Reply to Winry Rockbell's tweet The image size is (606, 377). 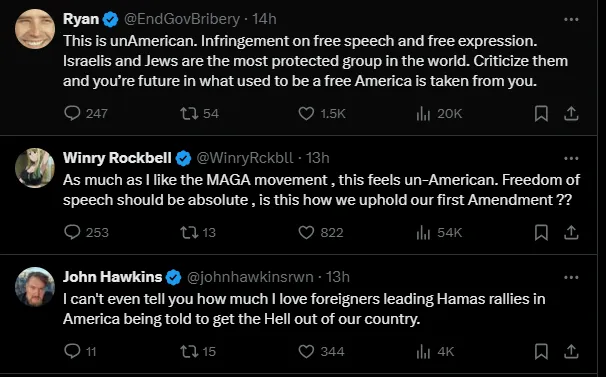coord(86,232)
